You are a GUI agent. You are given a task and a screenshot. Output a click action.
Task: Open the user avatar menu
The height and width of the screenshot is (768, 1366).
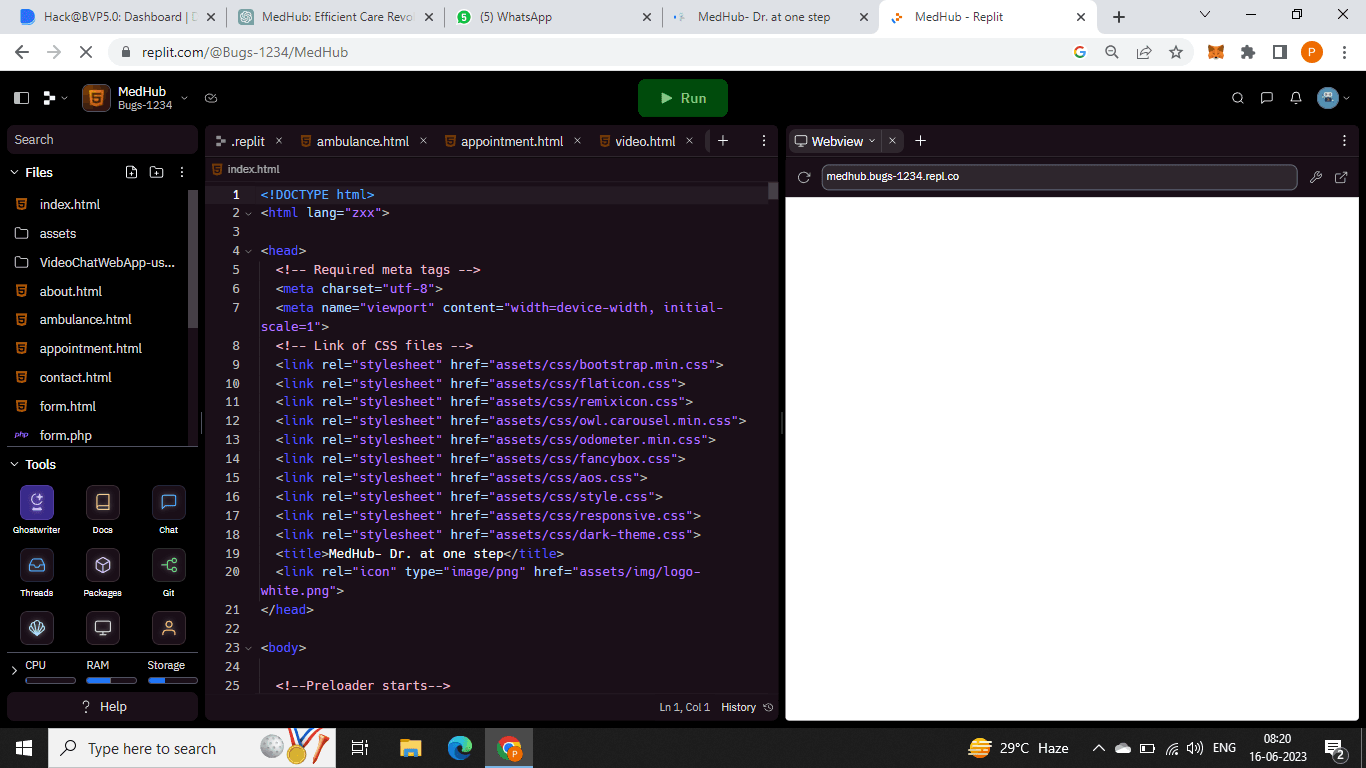click(x=1334, y=98)
